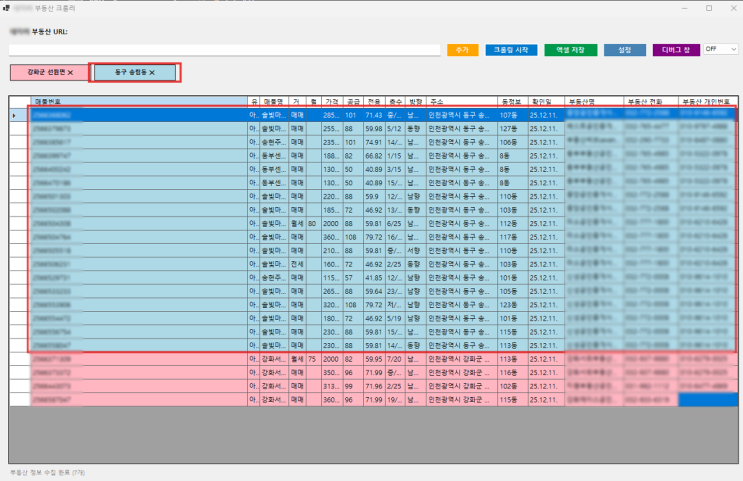Click the floor cell 1/15
743x481 pixels.
[x=395, y=156]
